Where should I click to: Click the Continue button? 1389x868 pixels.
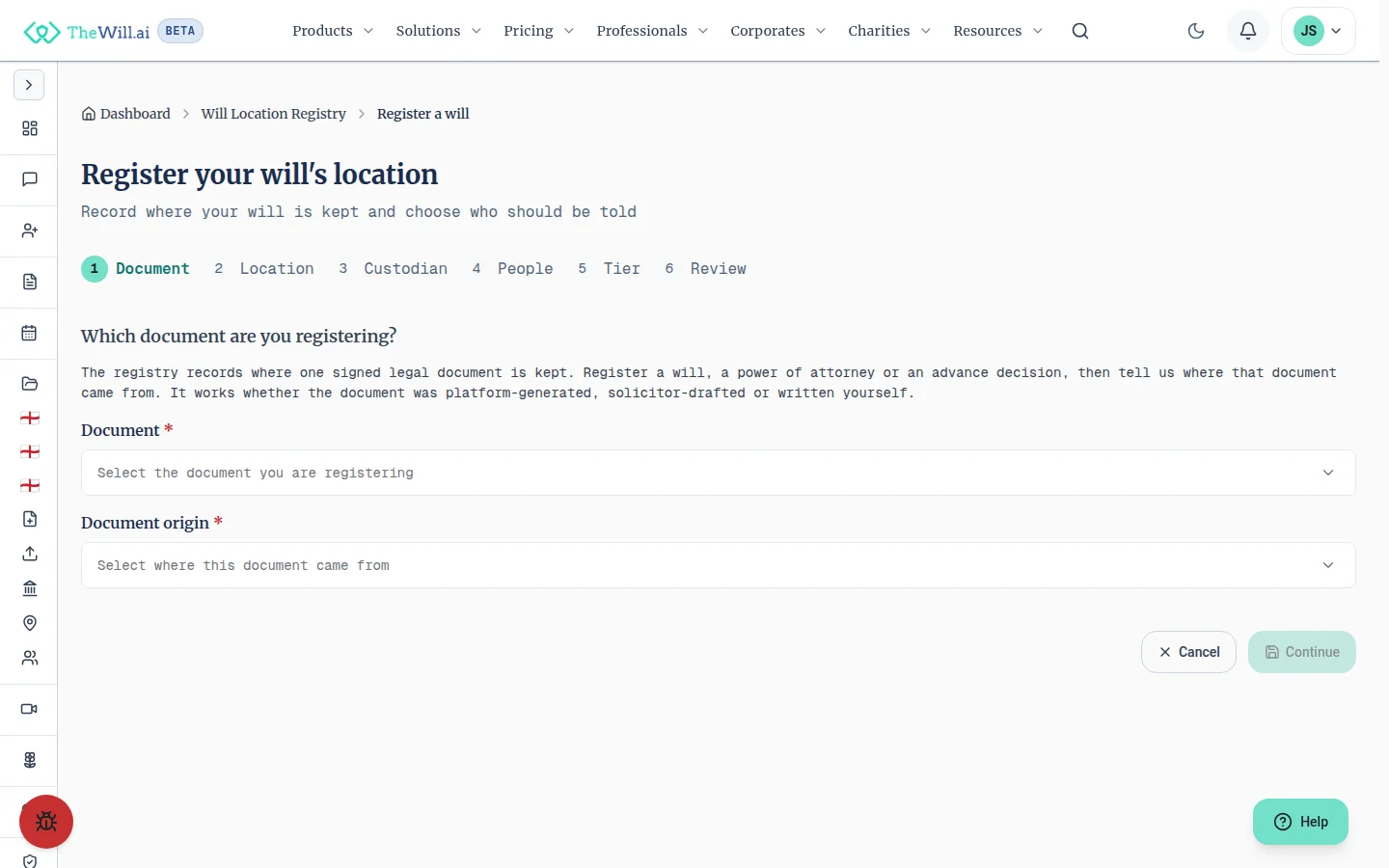[1302, 652]
